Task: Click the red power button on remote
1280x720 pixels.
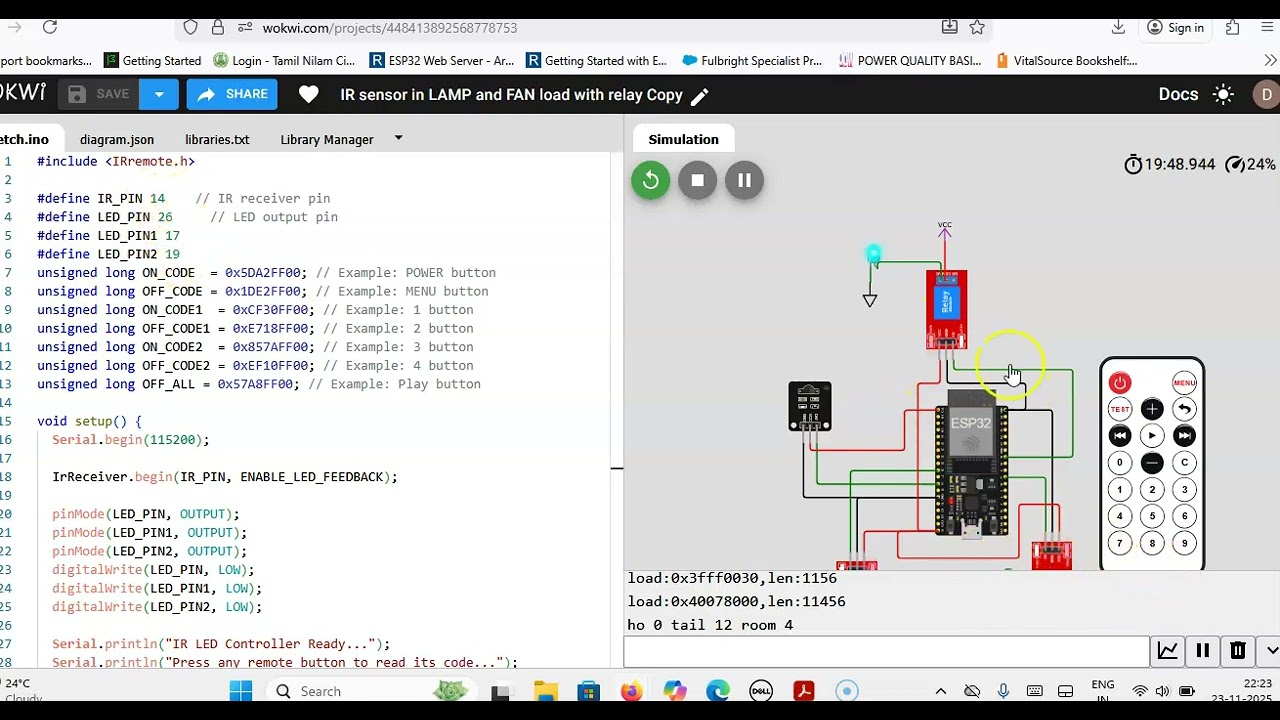Action: pyautogui.click(x=1119, y=383)
